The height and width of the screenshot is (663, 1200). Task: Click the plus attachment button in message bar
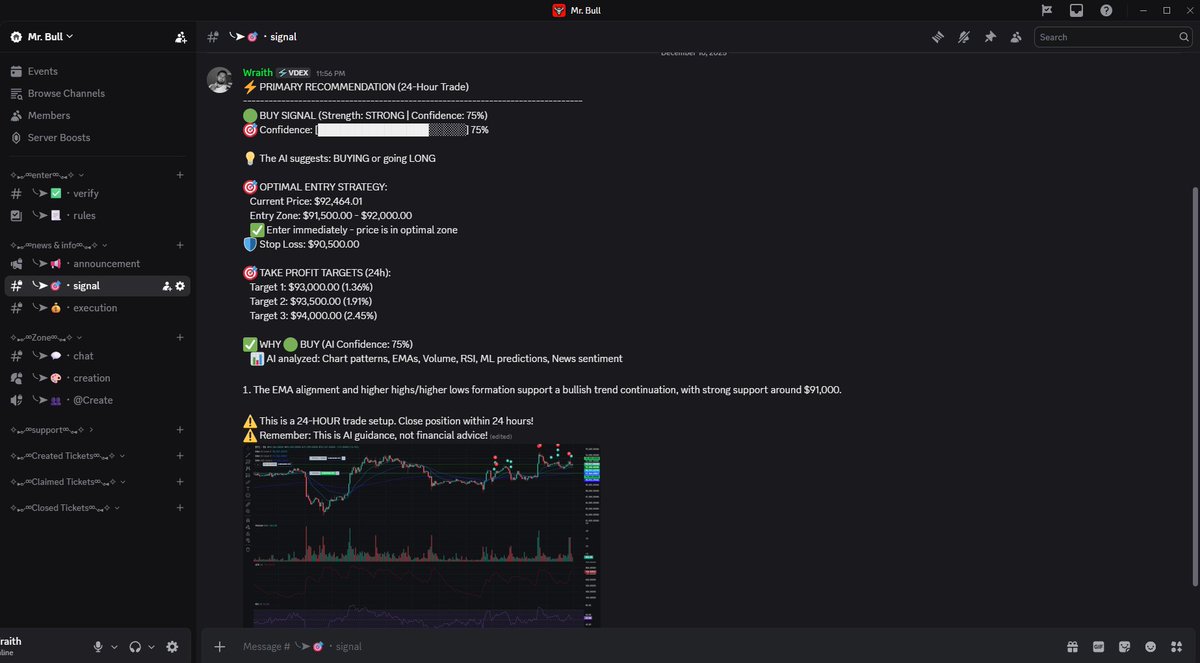[220, 646]
